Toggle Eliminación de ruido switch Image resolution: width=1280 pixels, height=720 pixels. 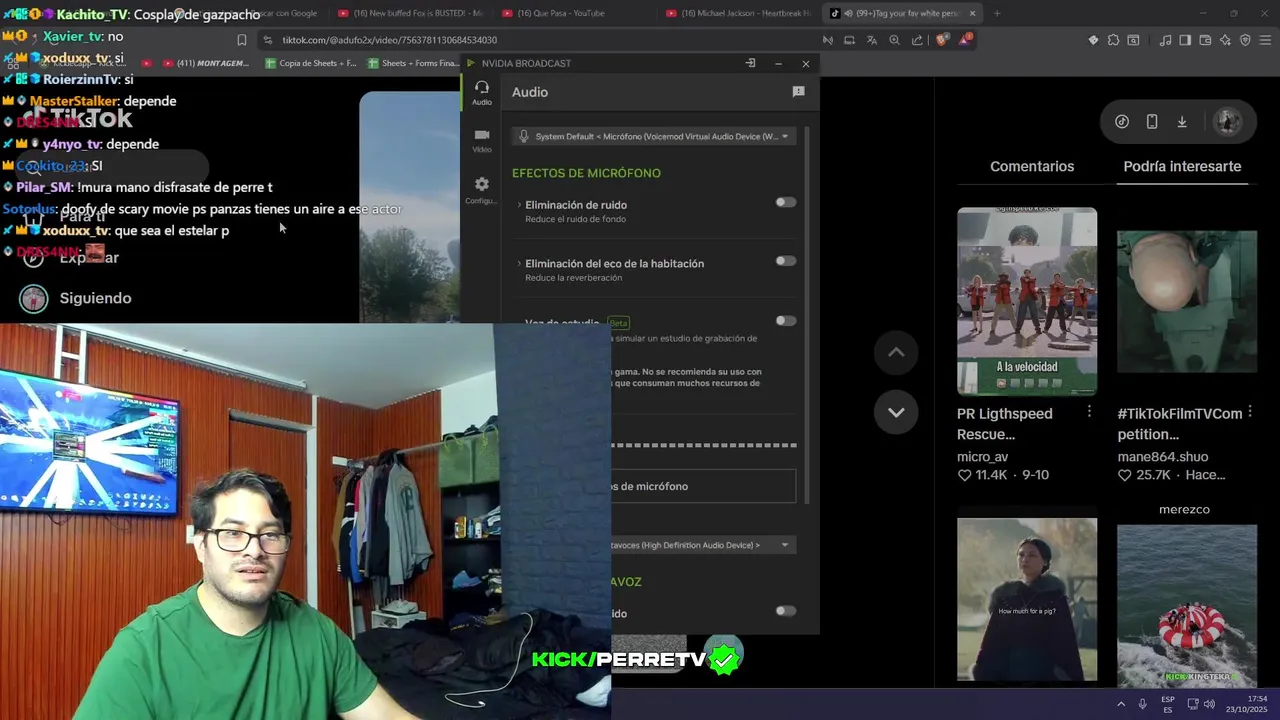[786, 202]
